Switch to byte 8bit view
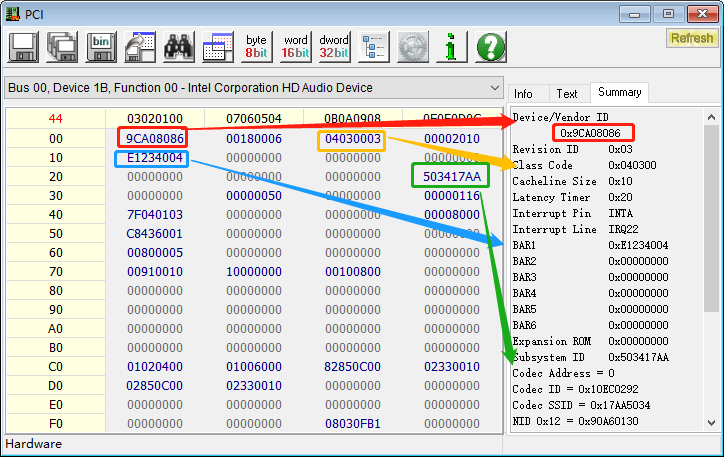 coord(256,47)
